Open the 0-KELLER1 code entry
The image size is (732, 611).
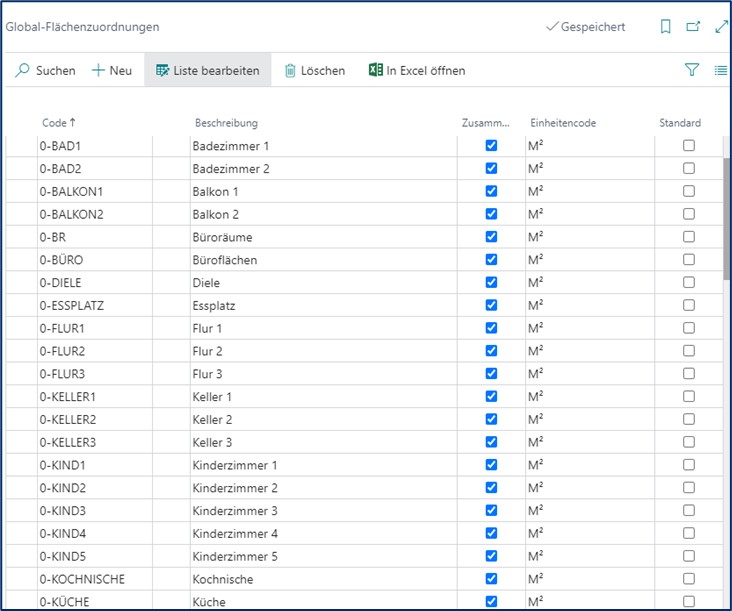tap(68, 397)
